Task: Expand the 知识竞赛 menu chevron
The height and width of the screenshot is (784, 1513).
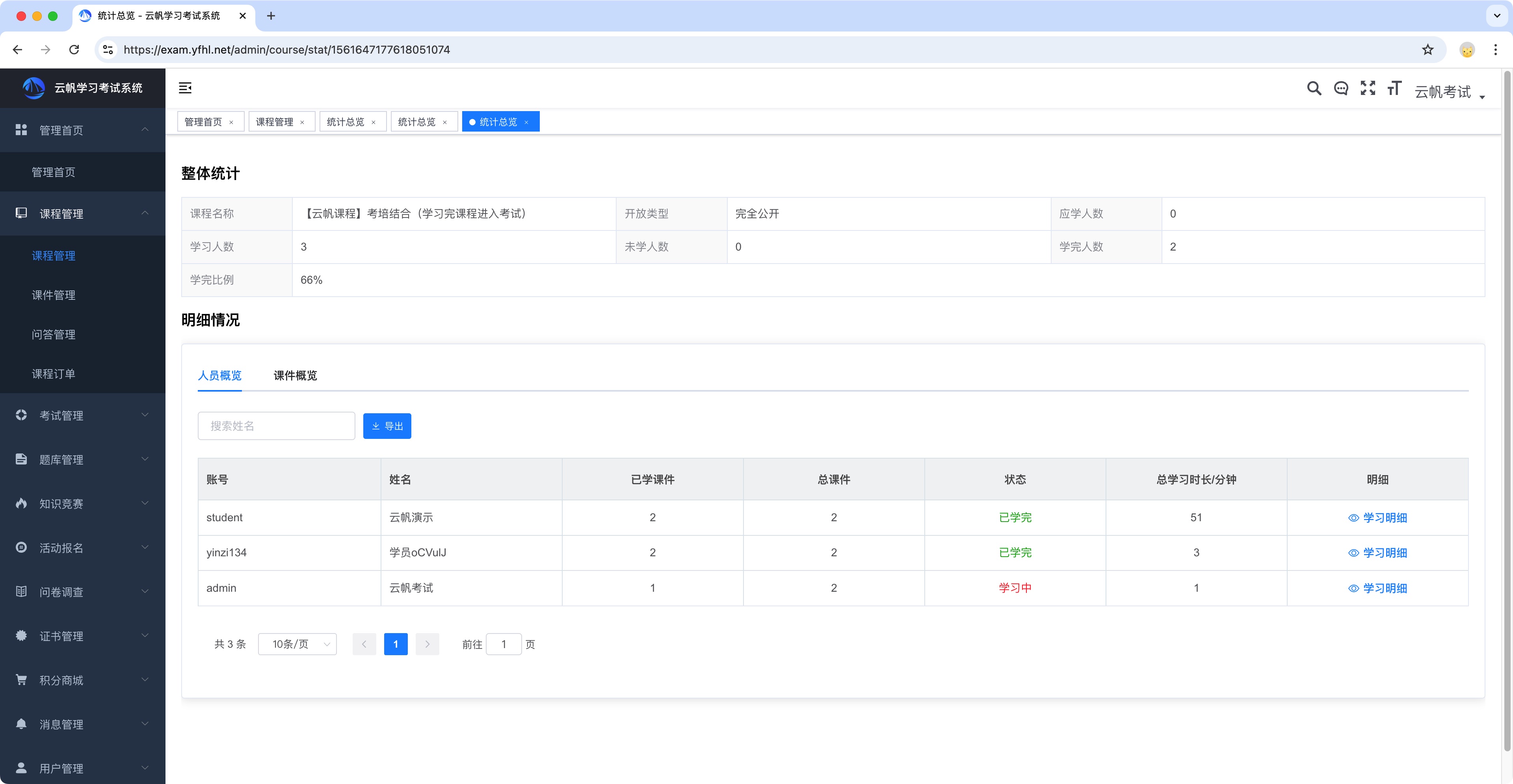Action: tap(145, 503)
